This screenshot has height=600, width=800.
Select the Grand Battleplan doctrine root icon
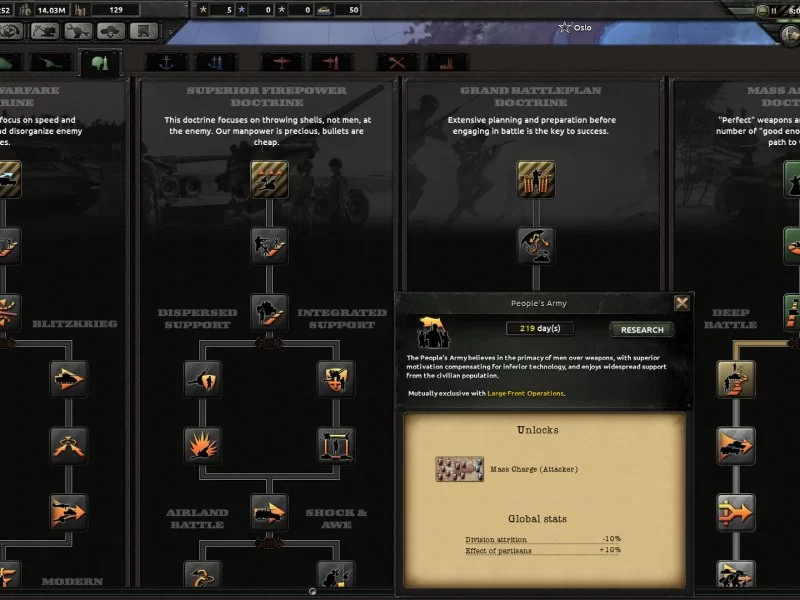tap(536, 179)
